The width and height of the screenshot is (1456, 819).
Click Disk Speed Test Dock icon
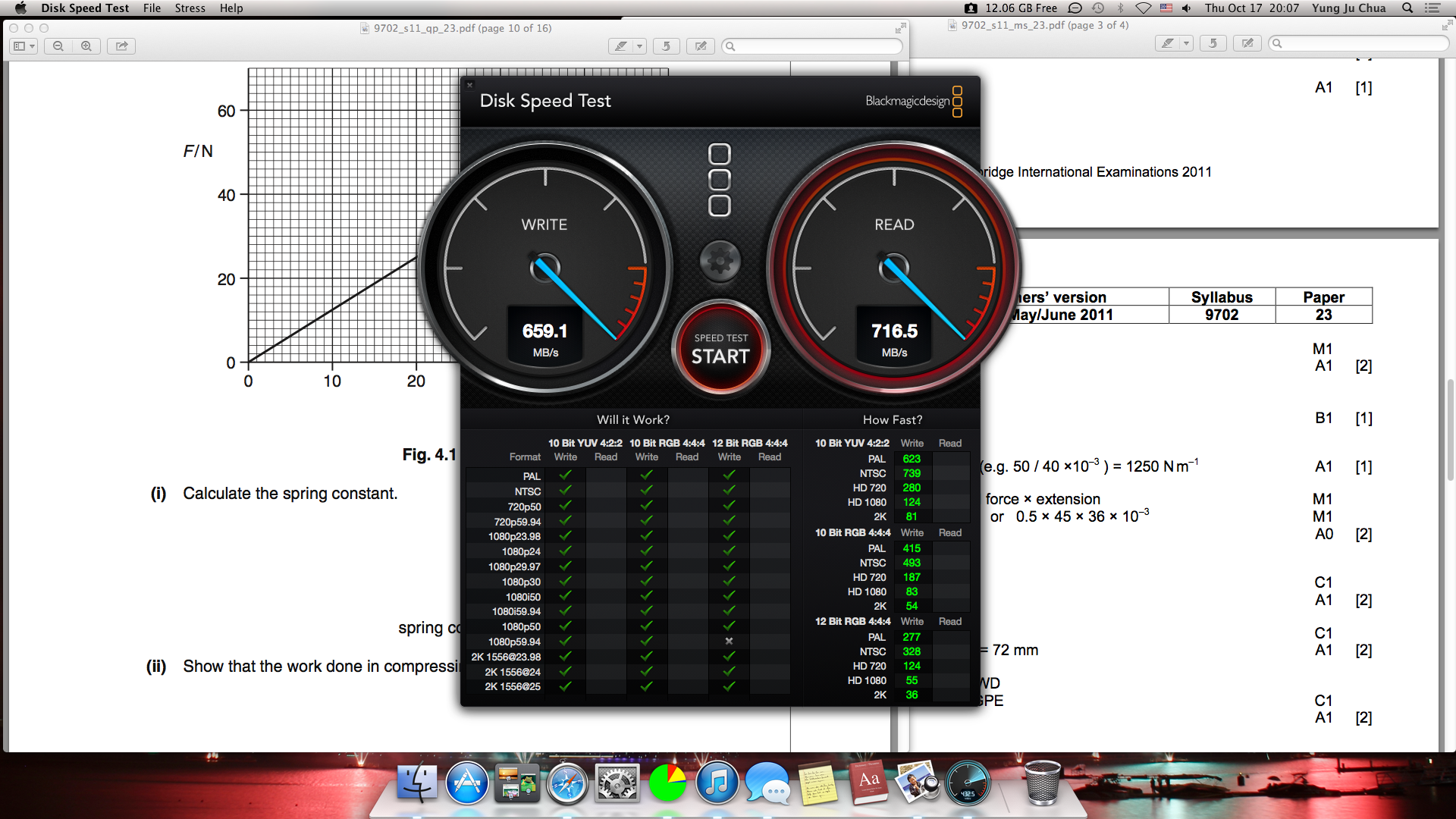coord(968,782)
